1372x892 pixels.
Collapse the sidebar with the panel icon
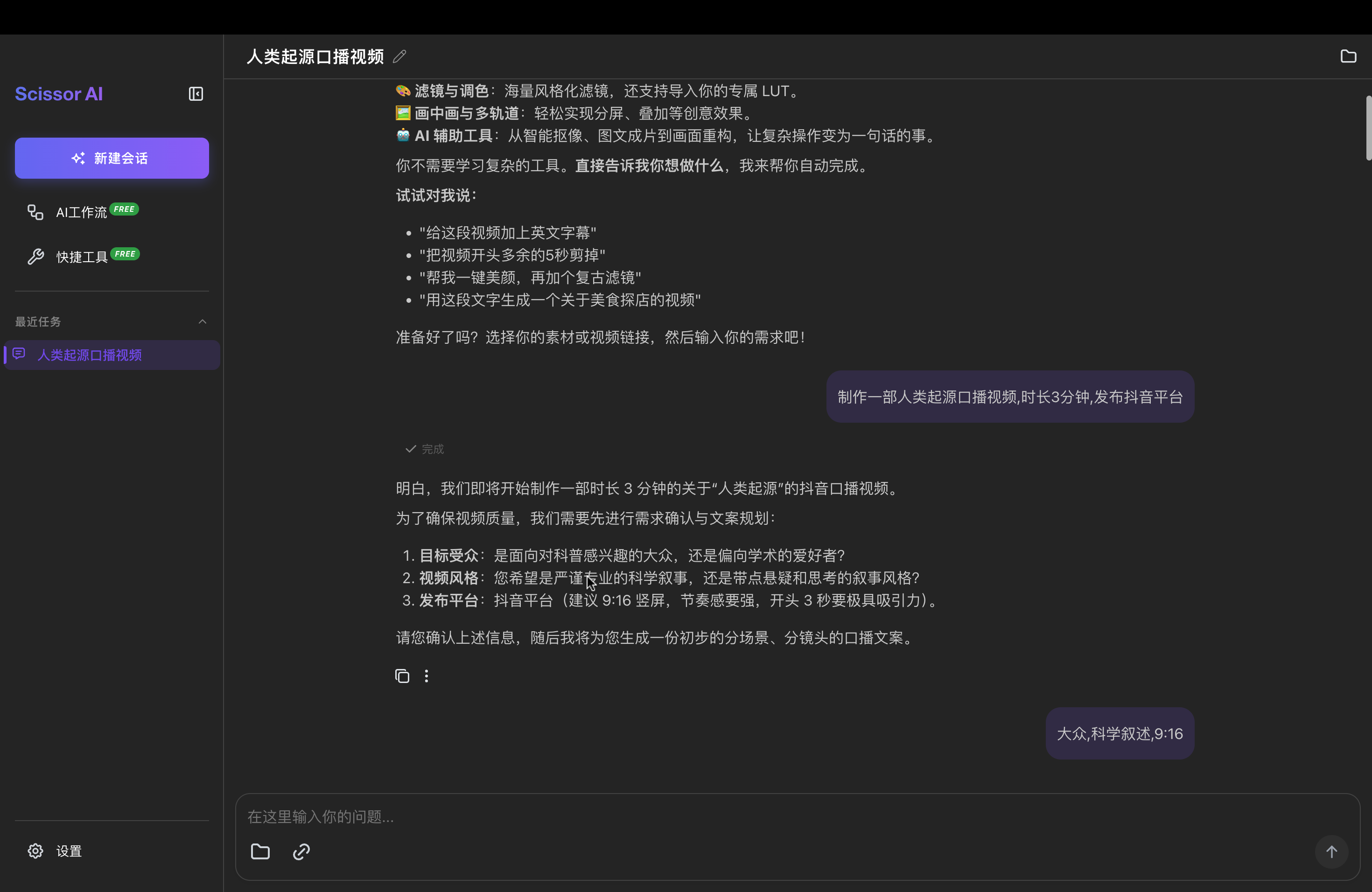click(x=196, y=93)
